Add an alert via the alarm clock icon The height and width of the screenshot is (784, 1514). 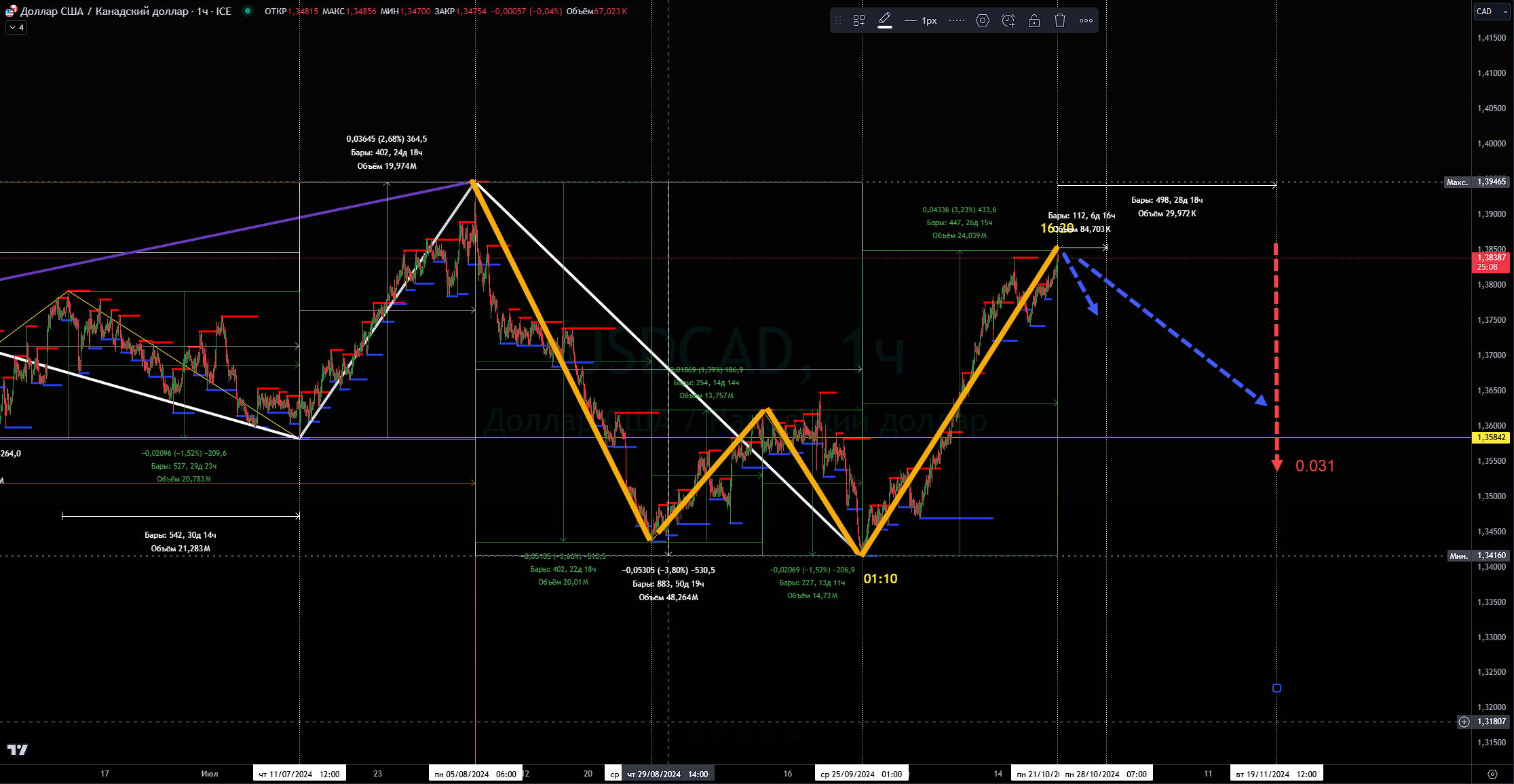pyautogui.click(x=1008, y=20)
